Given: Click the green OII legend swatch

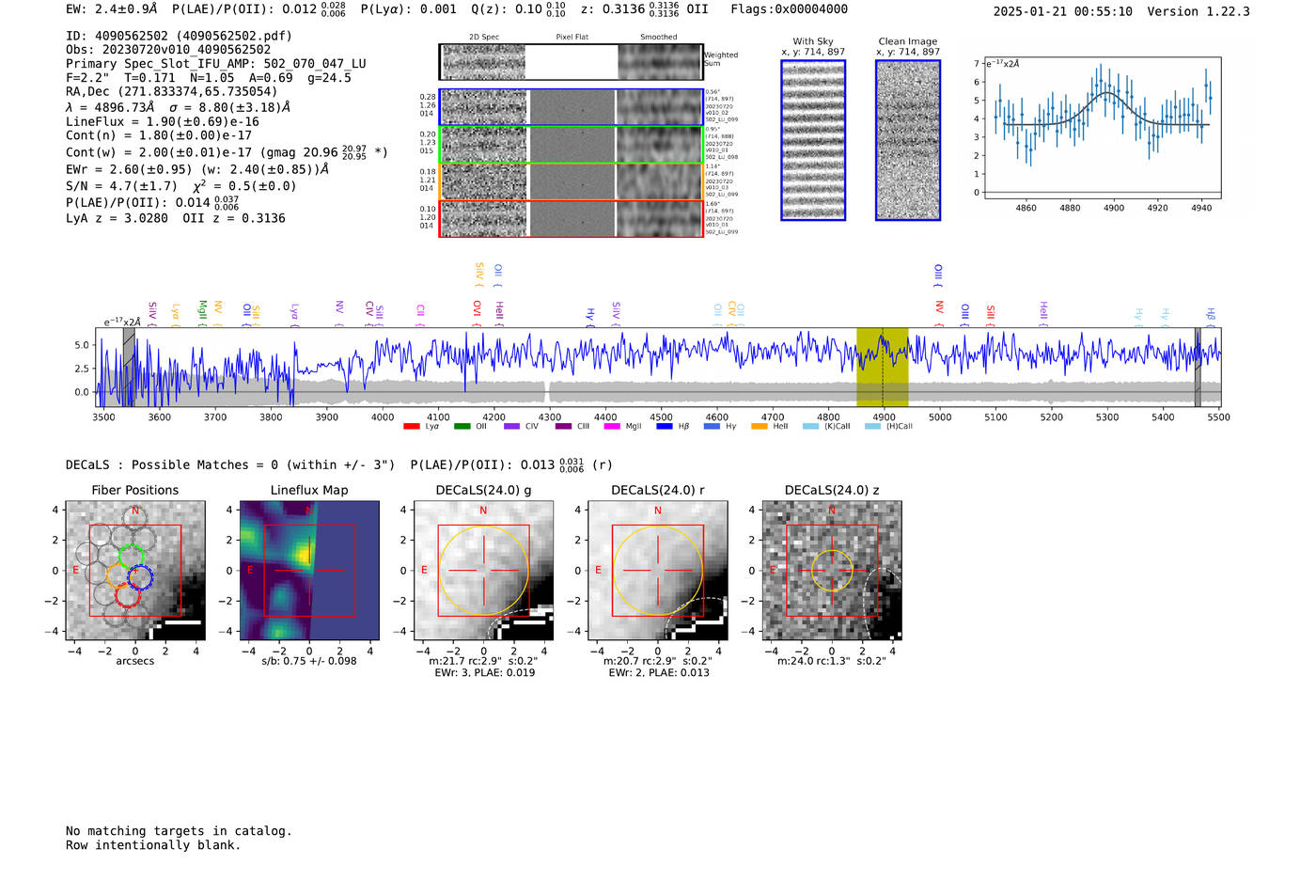Looking at the screenshot, I should (x=462, y=426).
